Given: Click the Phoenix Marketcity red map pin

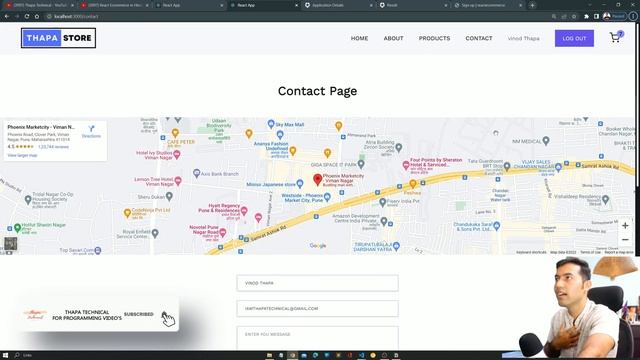Looking at the screenshot, I should (318, 179).
